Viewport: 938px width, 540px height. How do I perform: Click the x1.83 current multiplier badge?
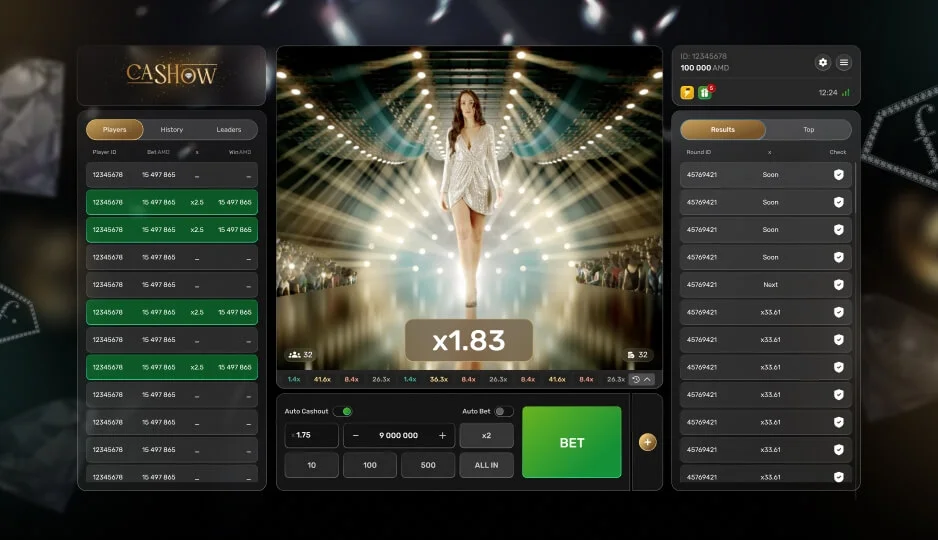coord(469,340)
